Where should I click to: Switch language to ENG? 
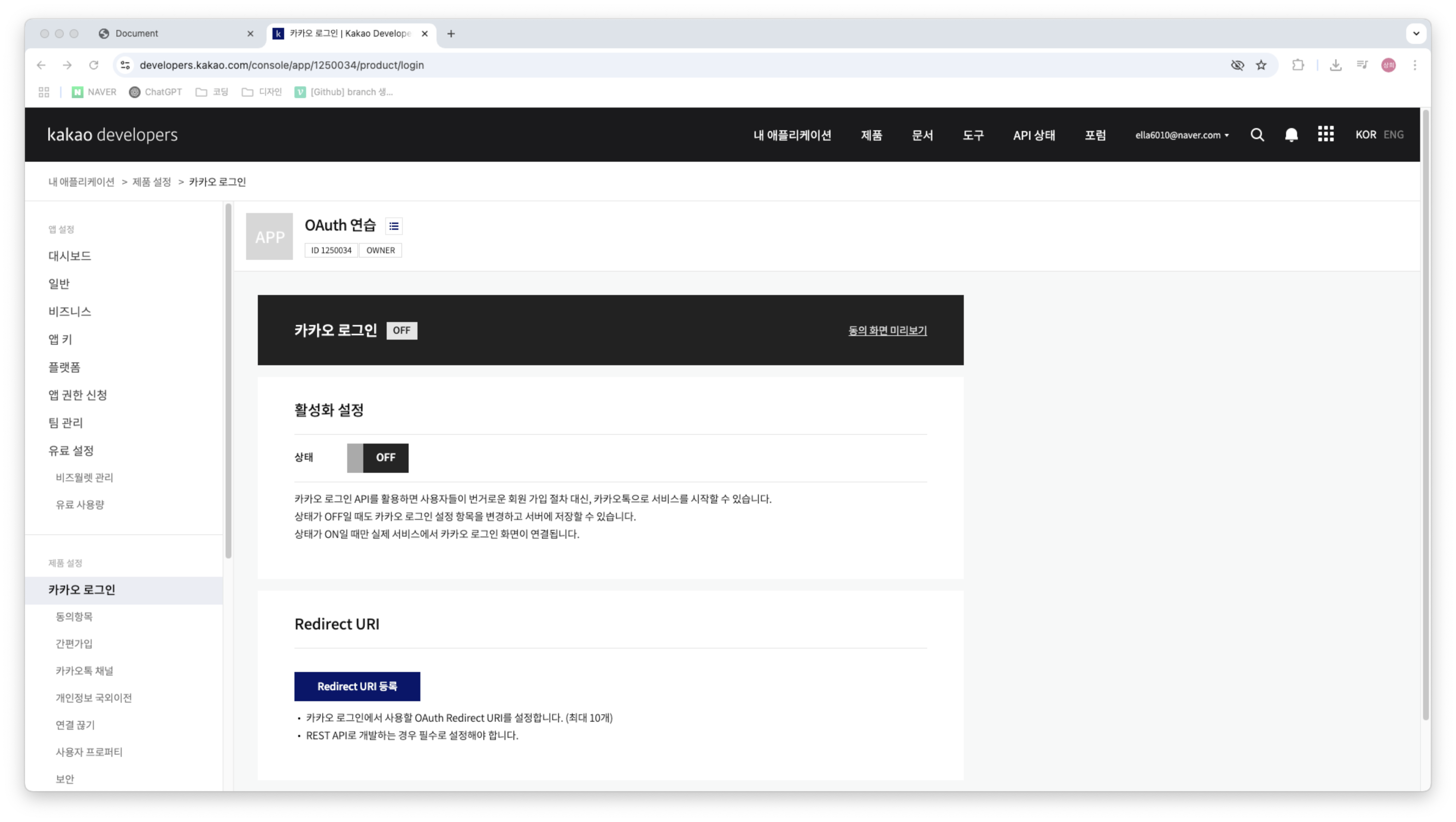(x=1393, y=134)
